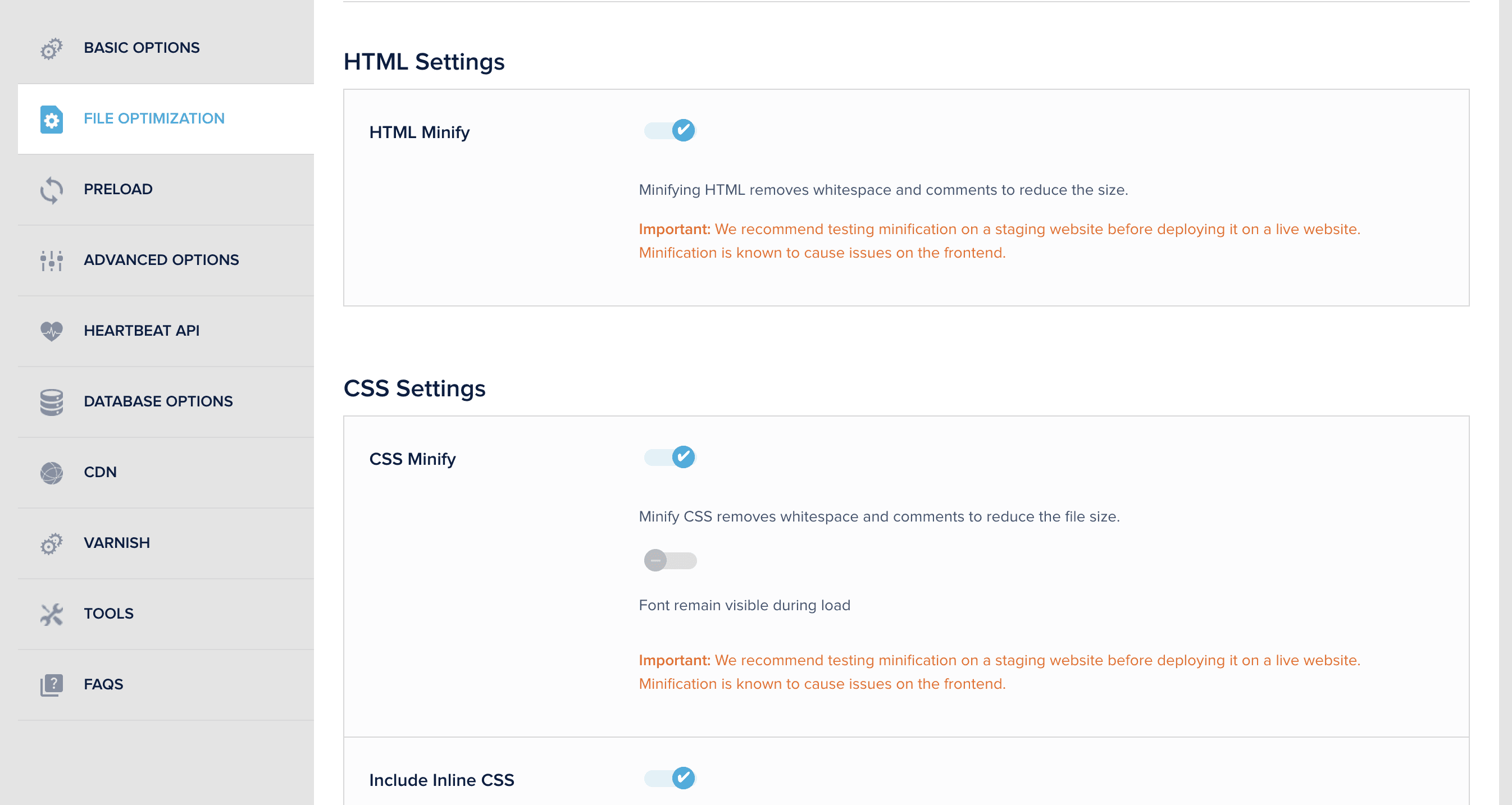The height and width of the screenshot is (805, 1512).
Task: Open the Heartbeat API settings label
Action: pyautogui.click(x=142, y=330)
